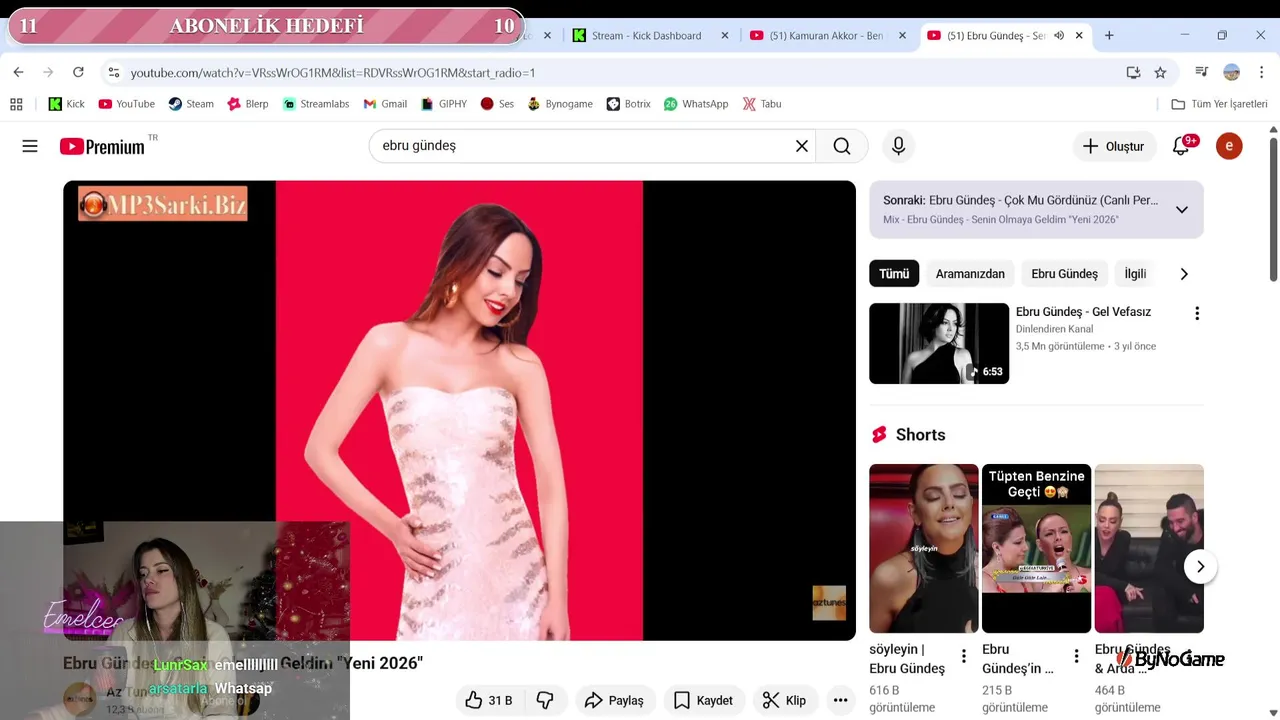
Task: Dislike the video
Action: [546, 700]
